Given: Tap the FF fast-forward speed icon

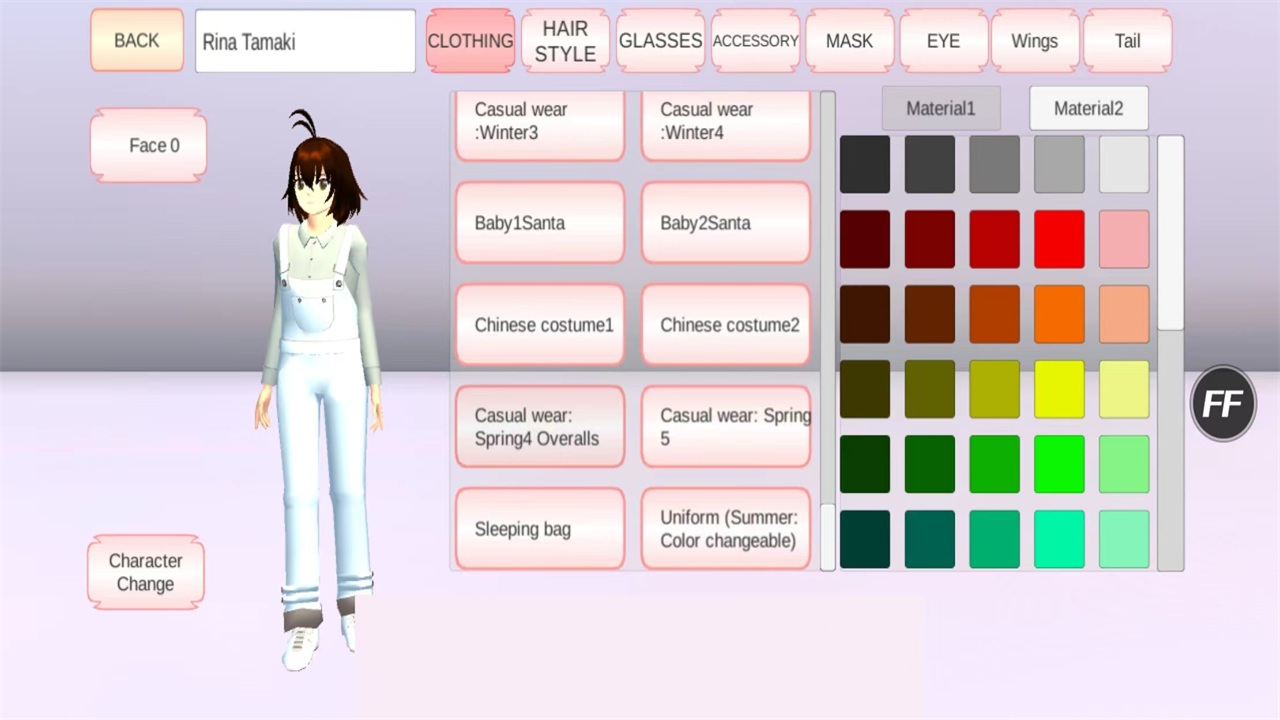Looking at the screenshot, I should (x=1222, y=403).
